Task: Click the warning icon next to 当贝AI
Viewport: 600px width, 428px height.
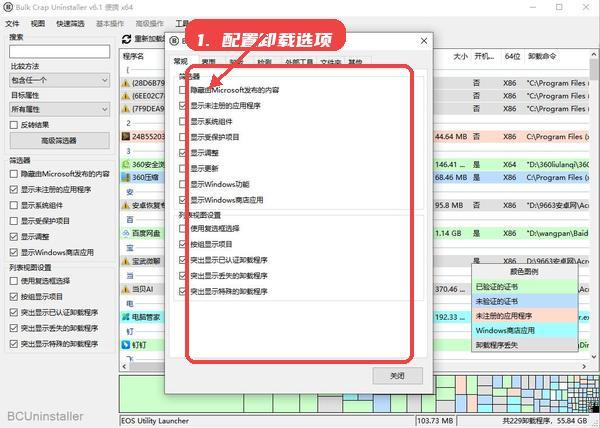Action: click(x=126, y=290)
